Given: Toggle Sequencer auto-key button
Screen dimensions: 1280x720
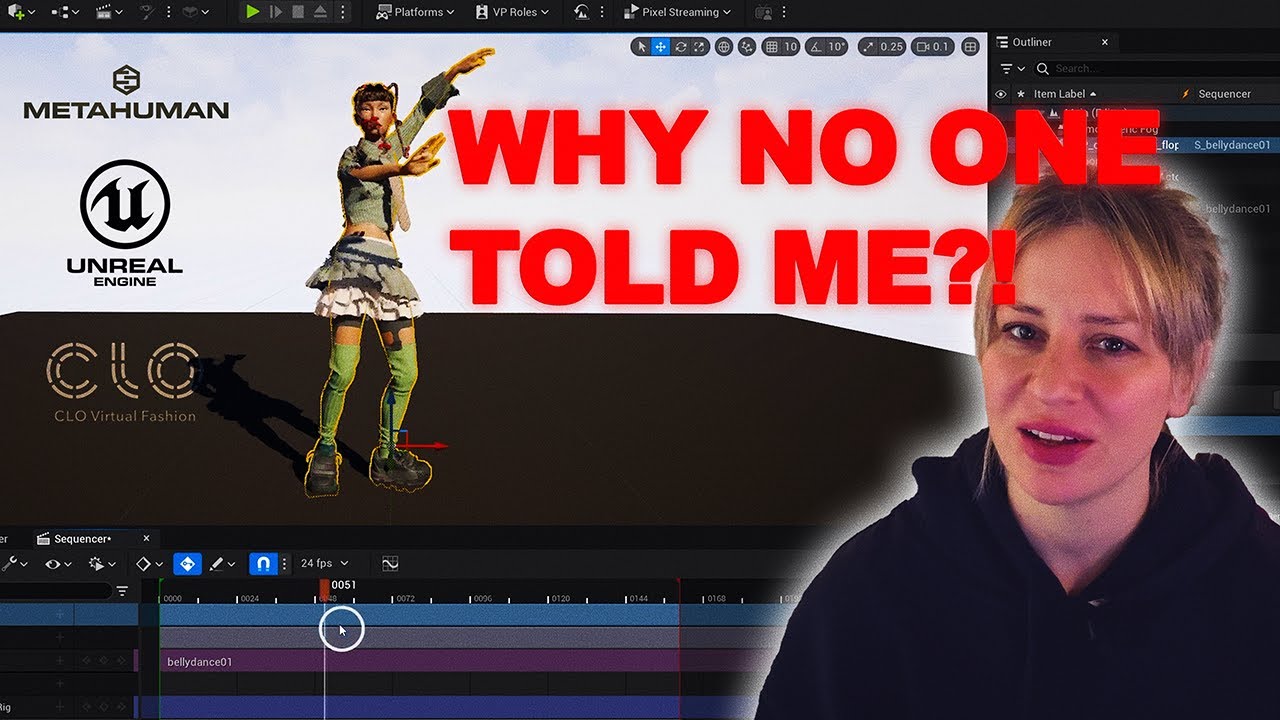Looking at the screenshot, I should (187, 564).
